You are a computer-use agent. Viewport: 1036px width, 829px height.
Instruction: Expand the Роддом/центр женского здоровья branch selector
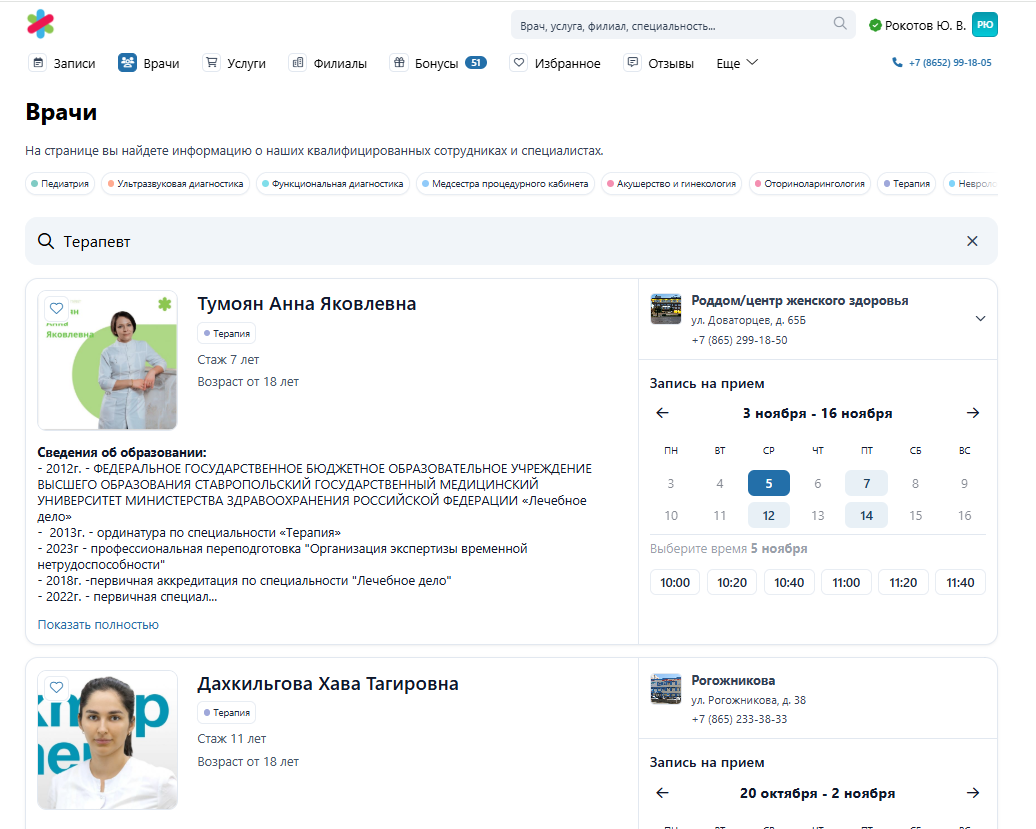pyautogui.click(x=980, y=319)
